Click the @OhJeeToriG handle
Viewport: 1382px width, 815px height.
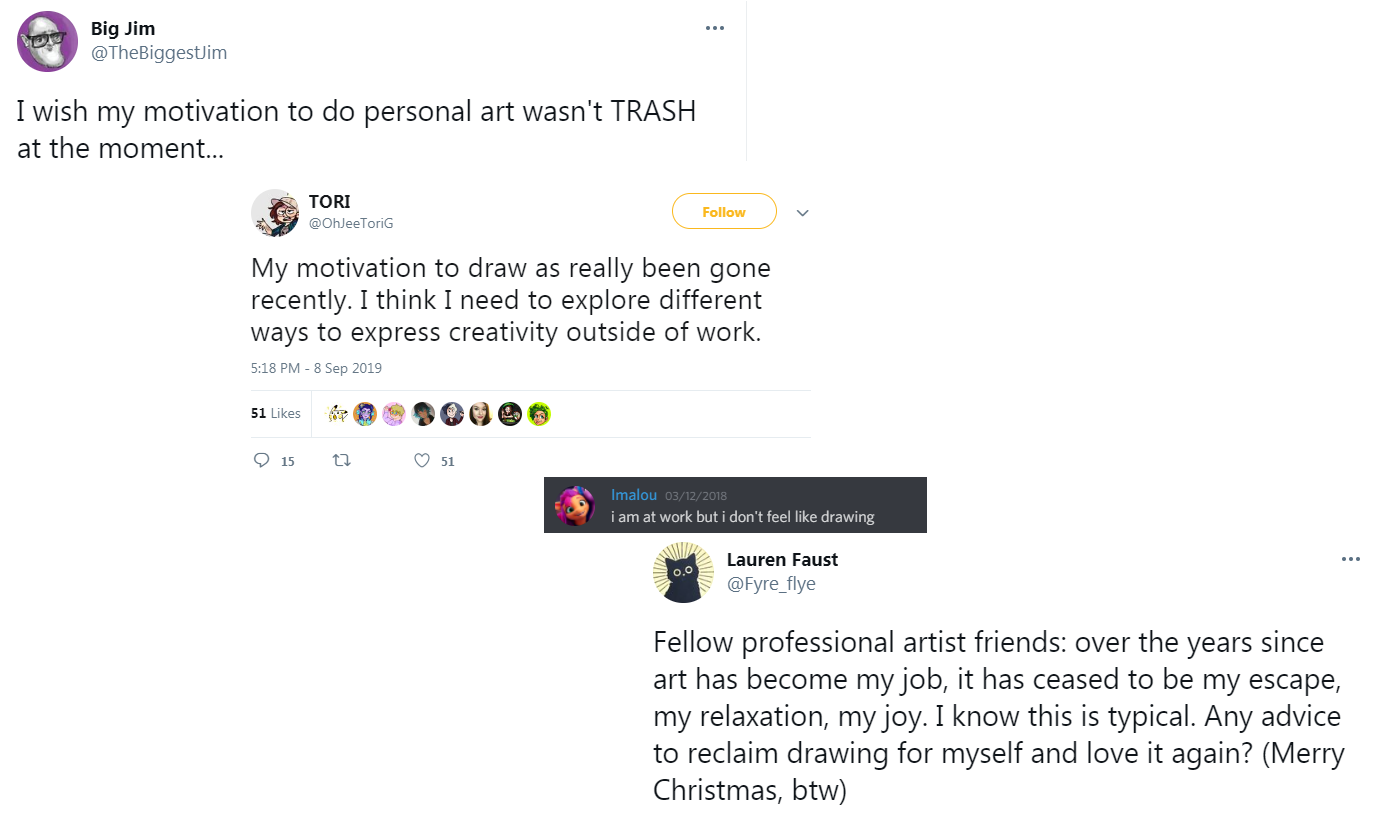(x=351, y=223)
